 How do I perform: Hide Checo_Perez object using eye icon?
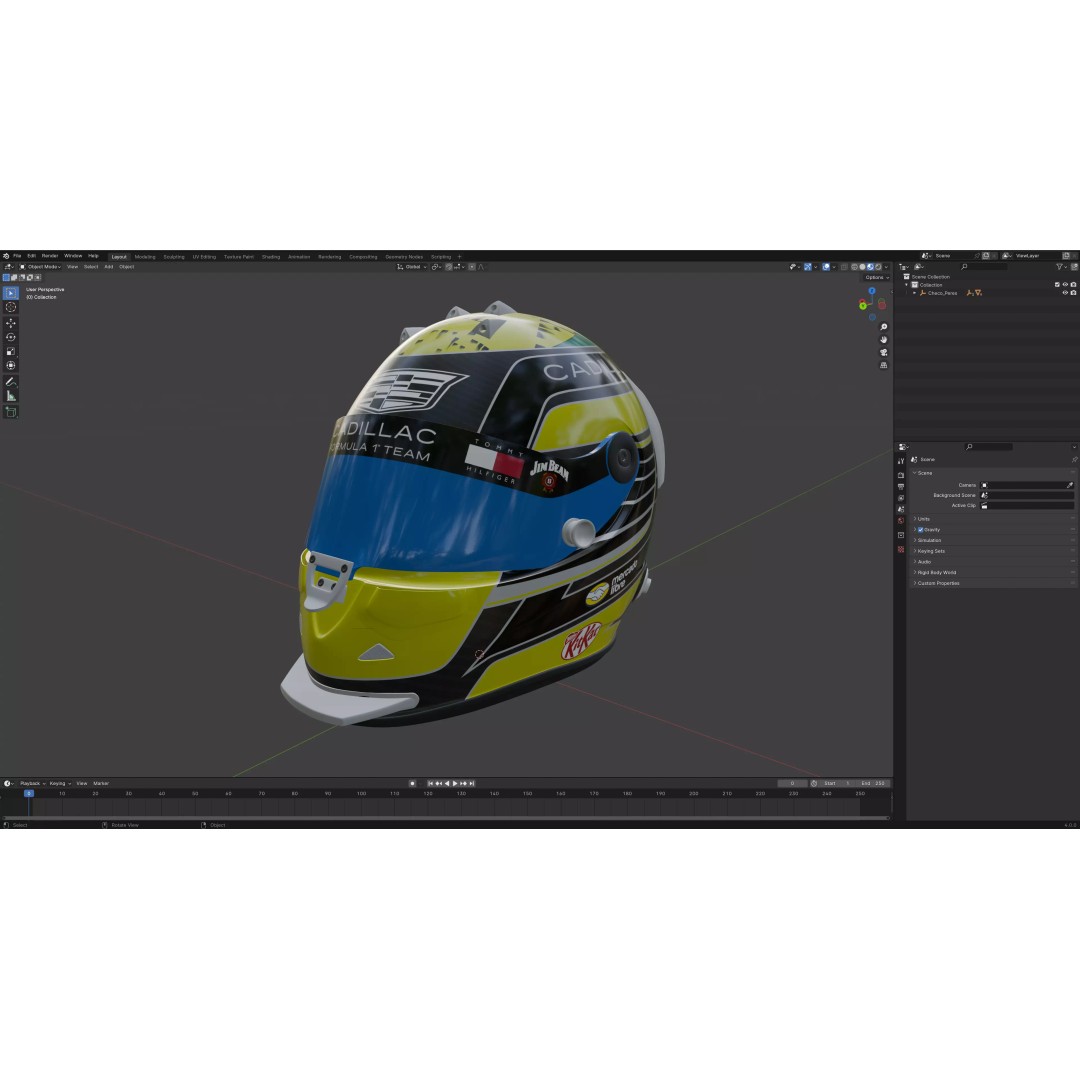[x=1065, y=293]
